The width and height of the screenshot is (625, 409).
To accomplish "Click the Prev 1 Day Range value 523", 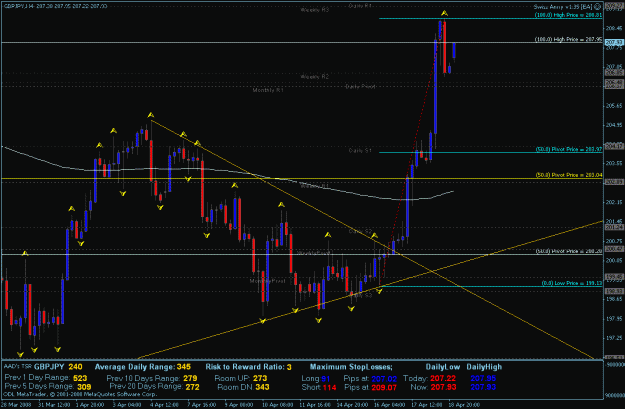I will point(80,378).
